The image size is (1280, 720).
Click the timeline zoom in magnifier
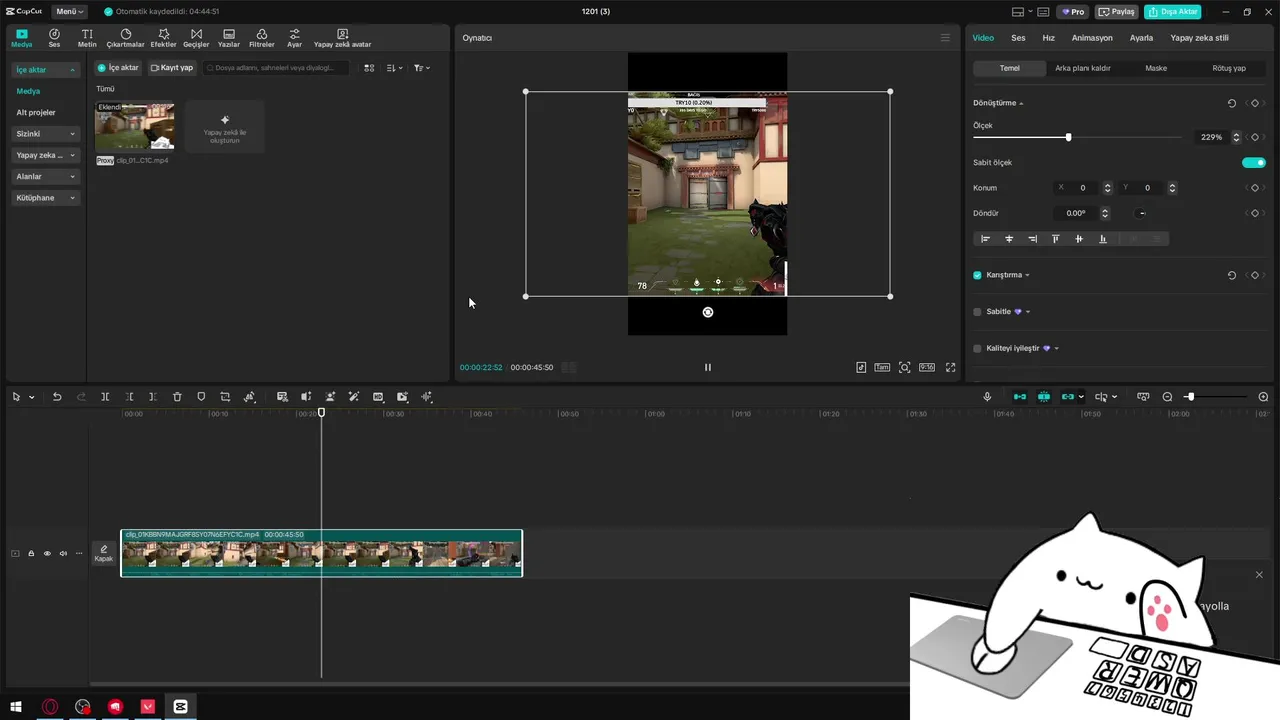click(x=1263, y=397)
